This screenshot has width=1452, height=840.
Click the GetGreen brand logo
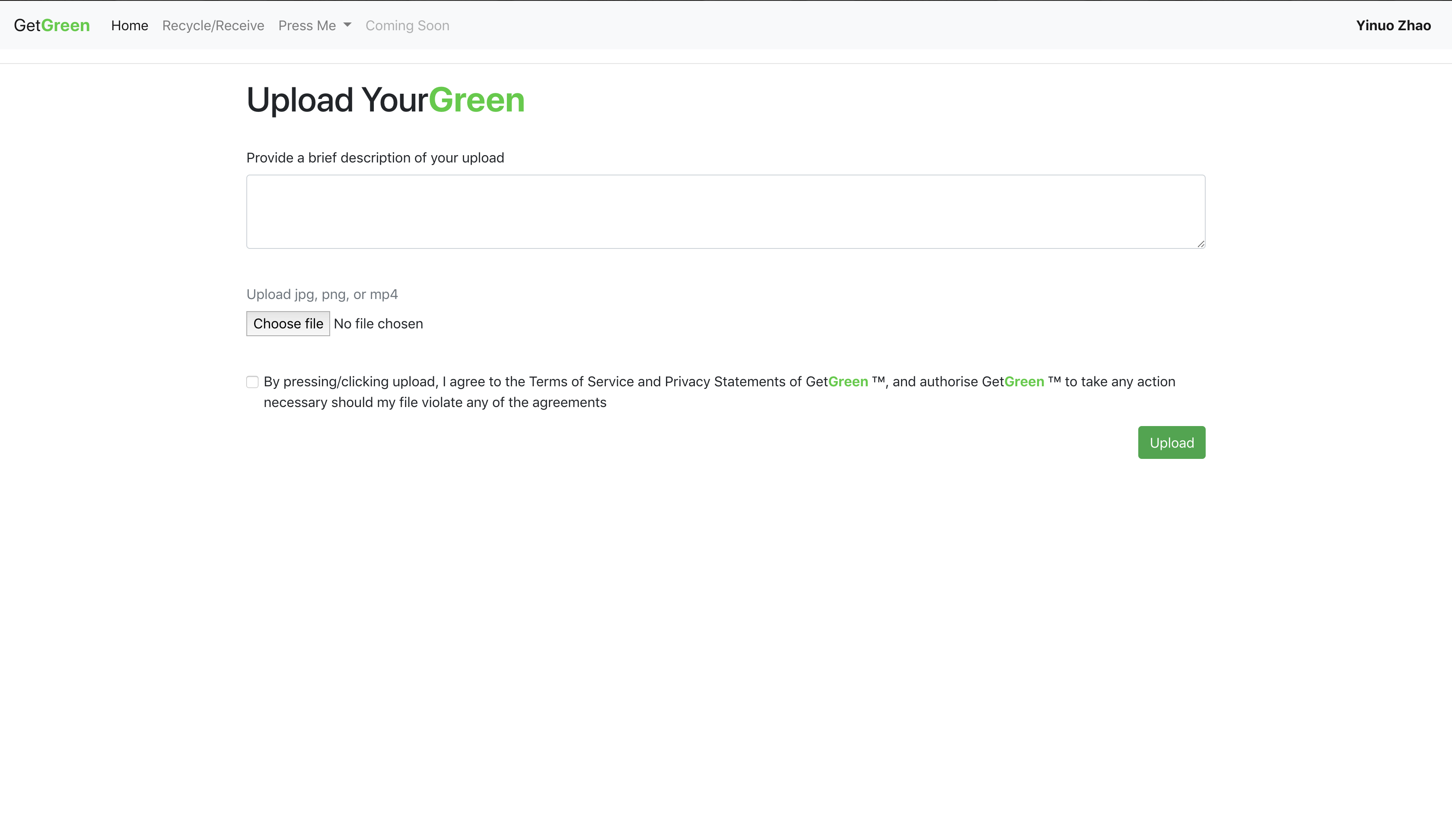52,25
